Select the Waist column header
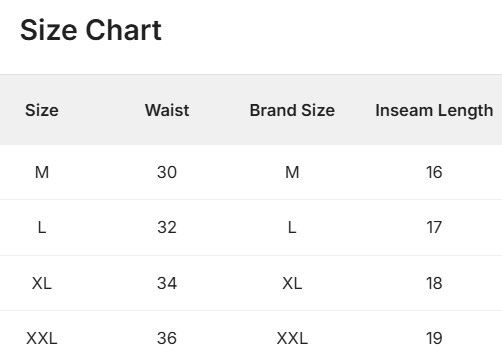This screenshot has height=362, width=502. pyautogui.click(x=167, y=110)
